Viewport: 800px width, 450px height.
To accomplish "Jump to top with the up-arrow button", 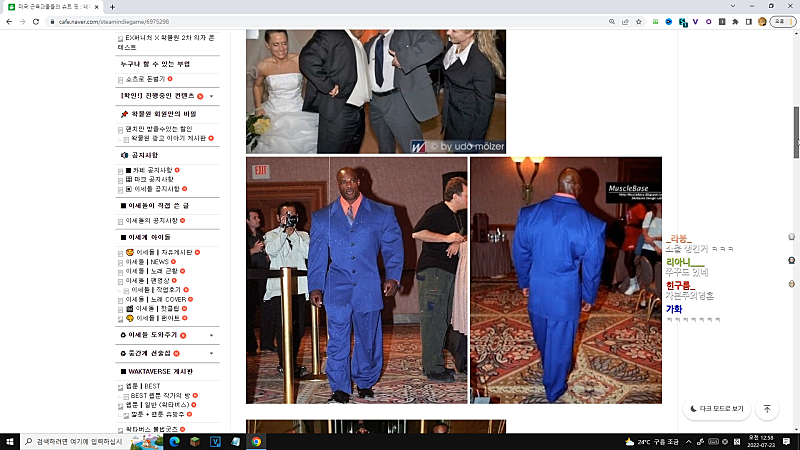I will click(767, 409).
